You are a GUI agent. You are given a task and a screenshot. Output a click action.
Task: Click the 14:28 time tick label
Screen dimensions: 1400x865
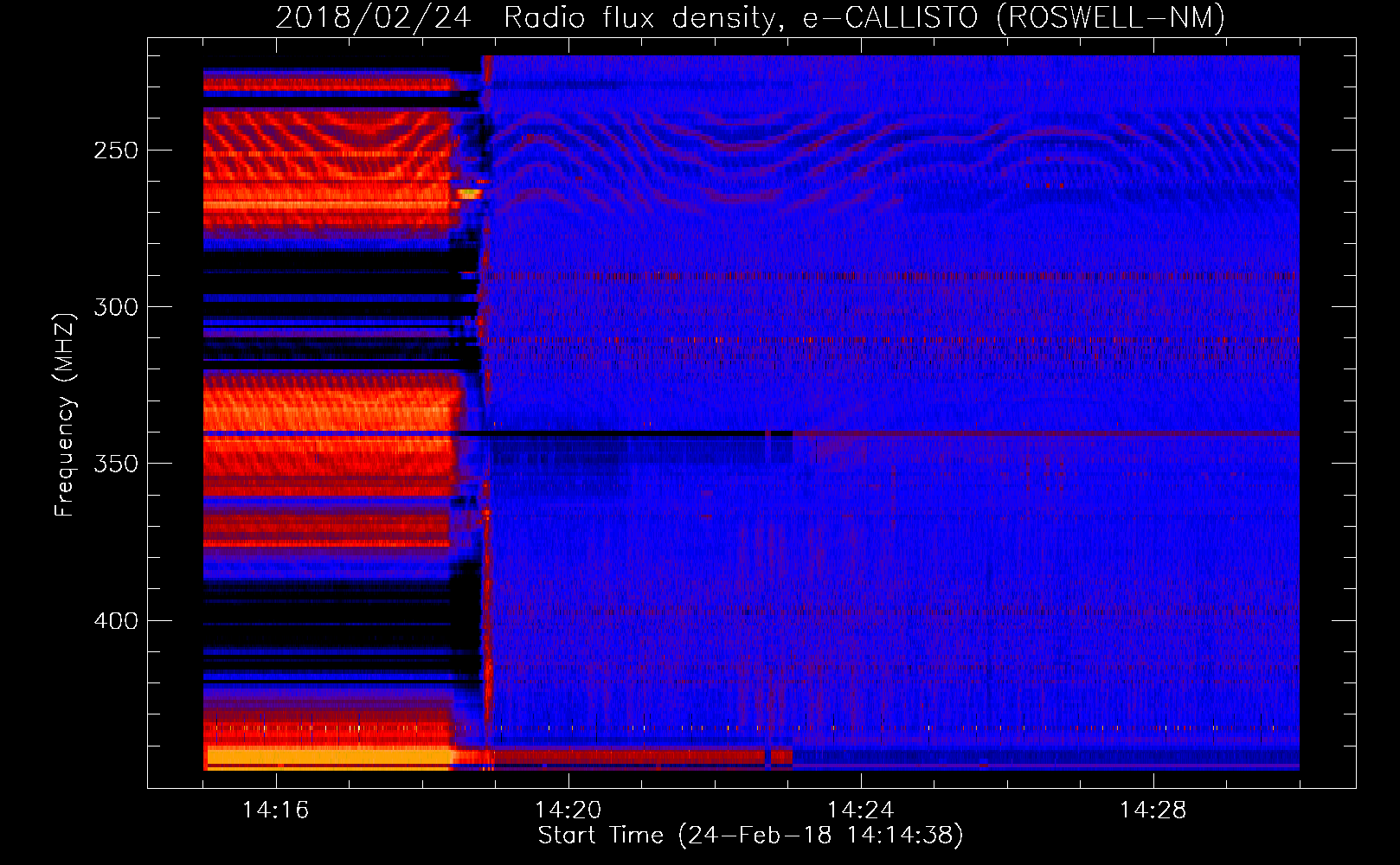pos(1153,810)
